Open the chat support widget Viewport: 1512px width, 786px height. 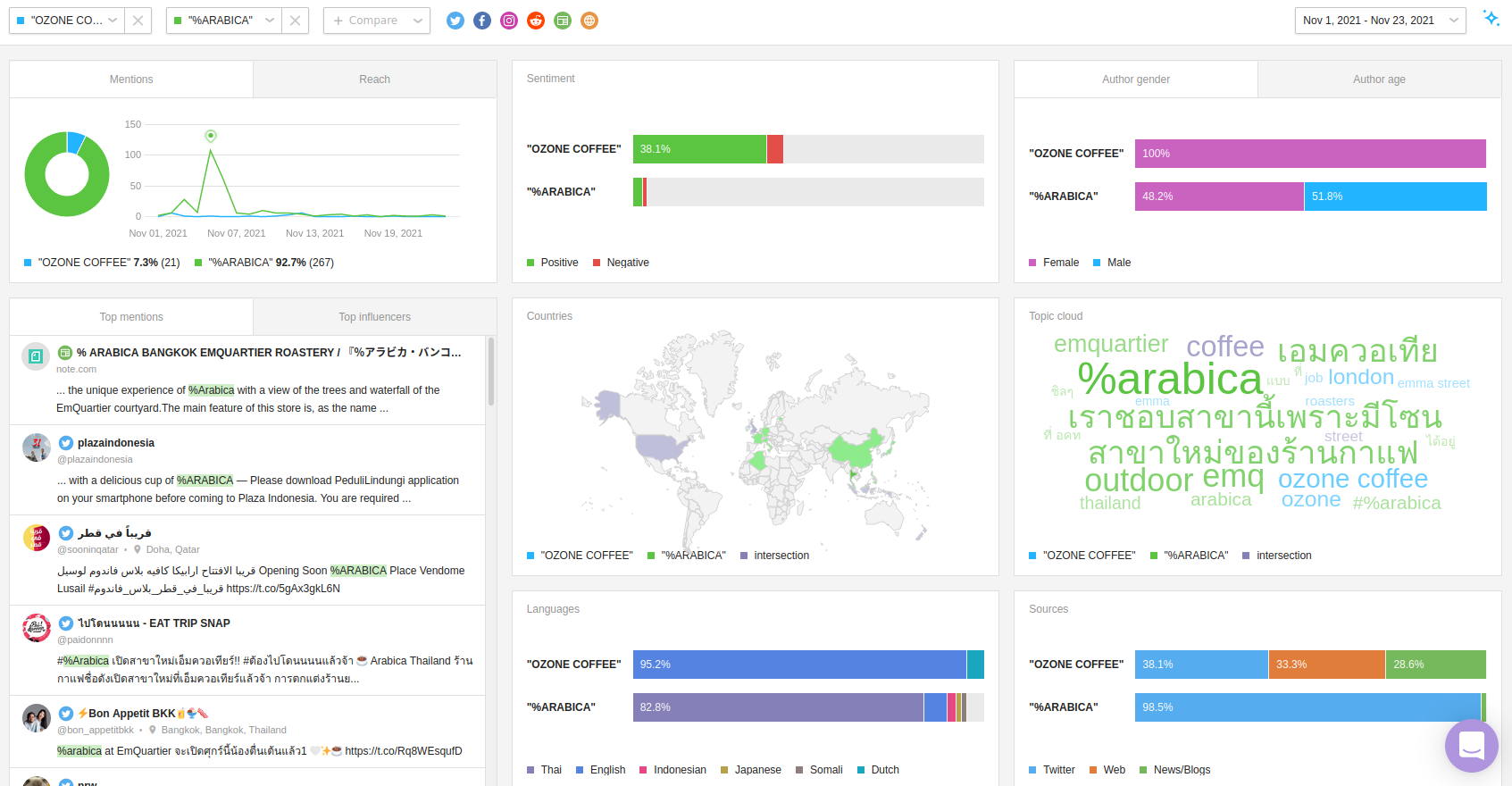point(1472,746)
